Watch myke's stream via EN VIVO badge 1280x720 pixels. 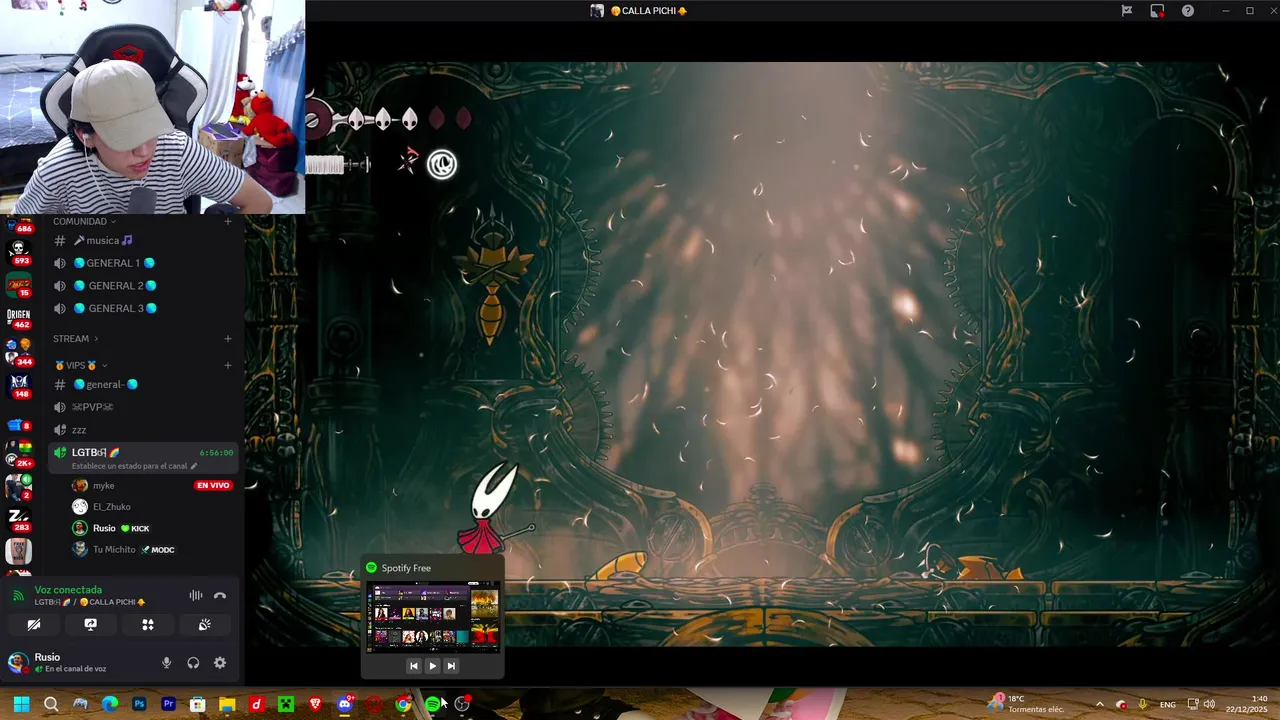point(213,486)
